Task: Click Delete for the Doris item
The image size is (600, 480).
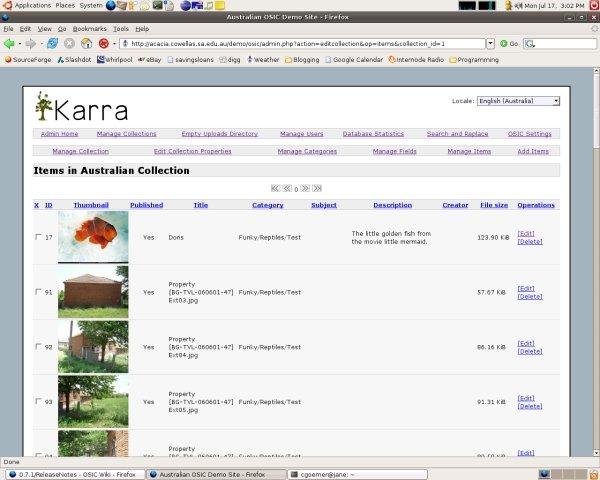Action: click(530, 241)
